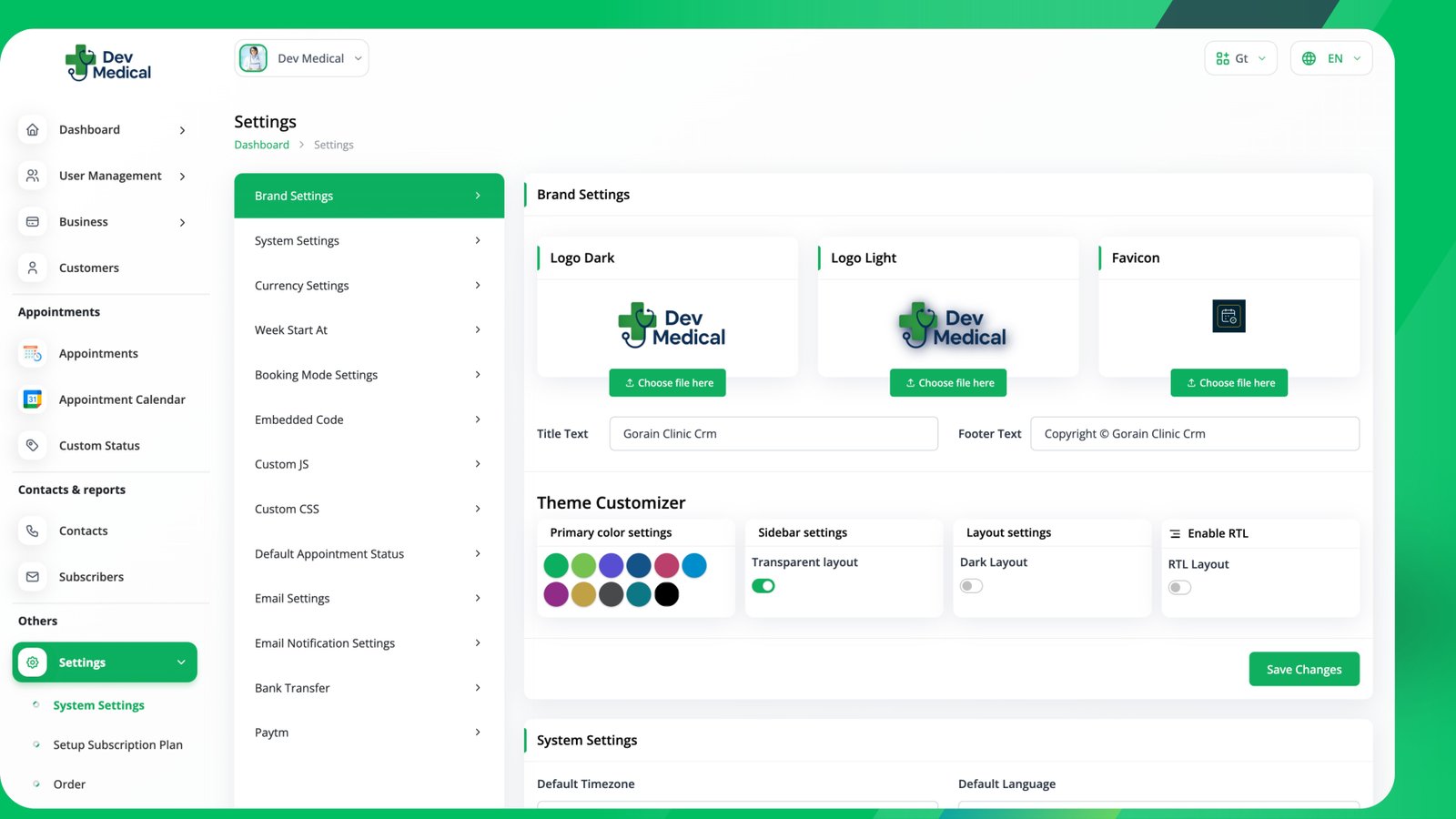Click the Business card icon in sidebar
The height and width of the screenshot is (819, 1456).
point(33,222)
